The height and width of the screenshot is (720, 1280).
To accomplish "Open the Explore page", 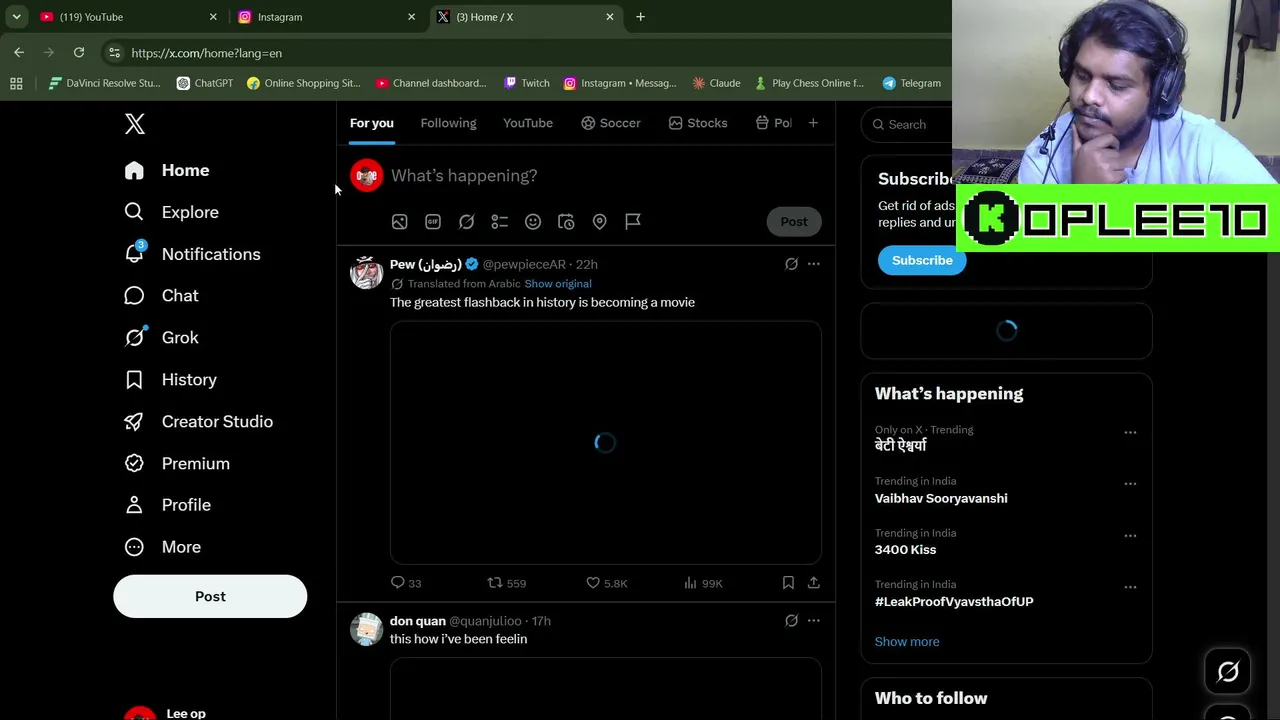I will 171,212.
